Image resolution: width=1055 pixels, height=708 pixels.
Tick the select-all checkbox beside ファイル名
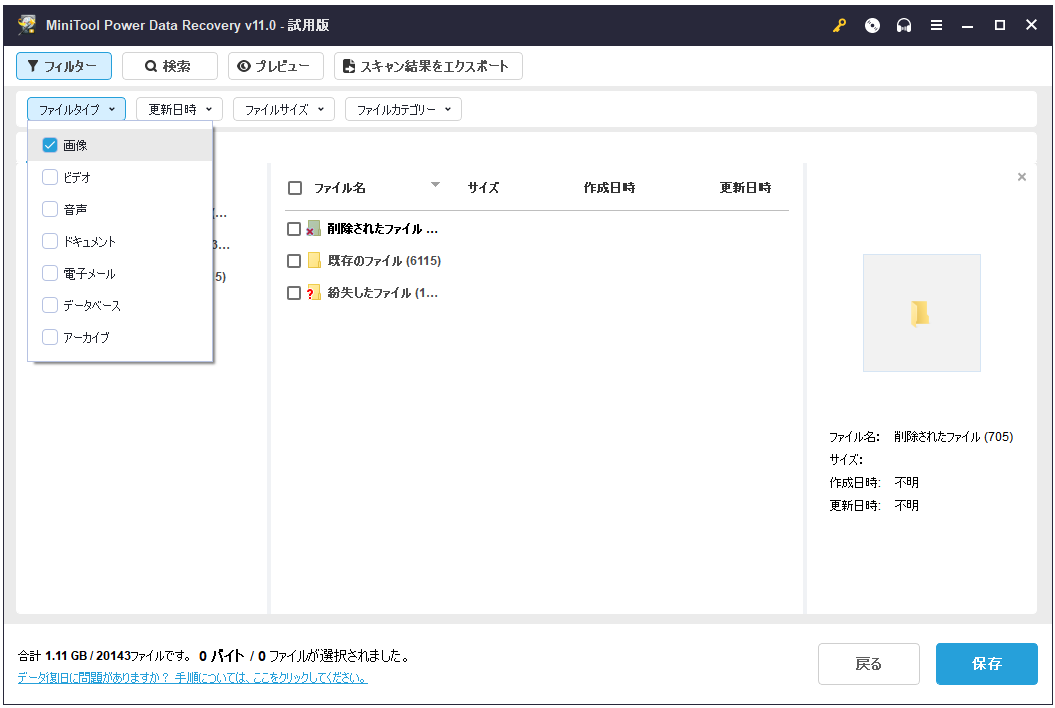coord(295,188)
